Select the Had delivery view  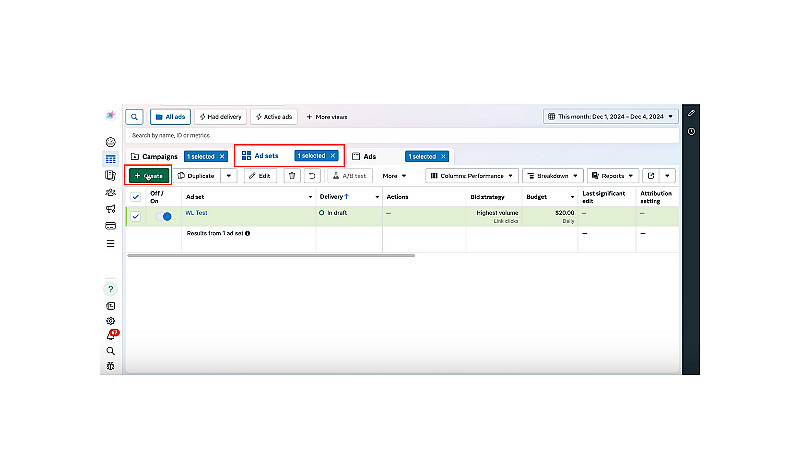point(220,117)
